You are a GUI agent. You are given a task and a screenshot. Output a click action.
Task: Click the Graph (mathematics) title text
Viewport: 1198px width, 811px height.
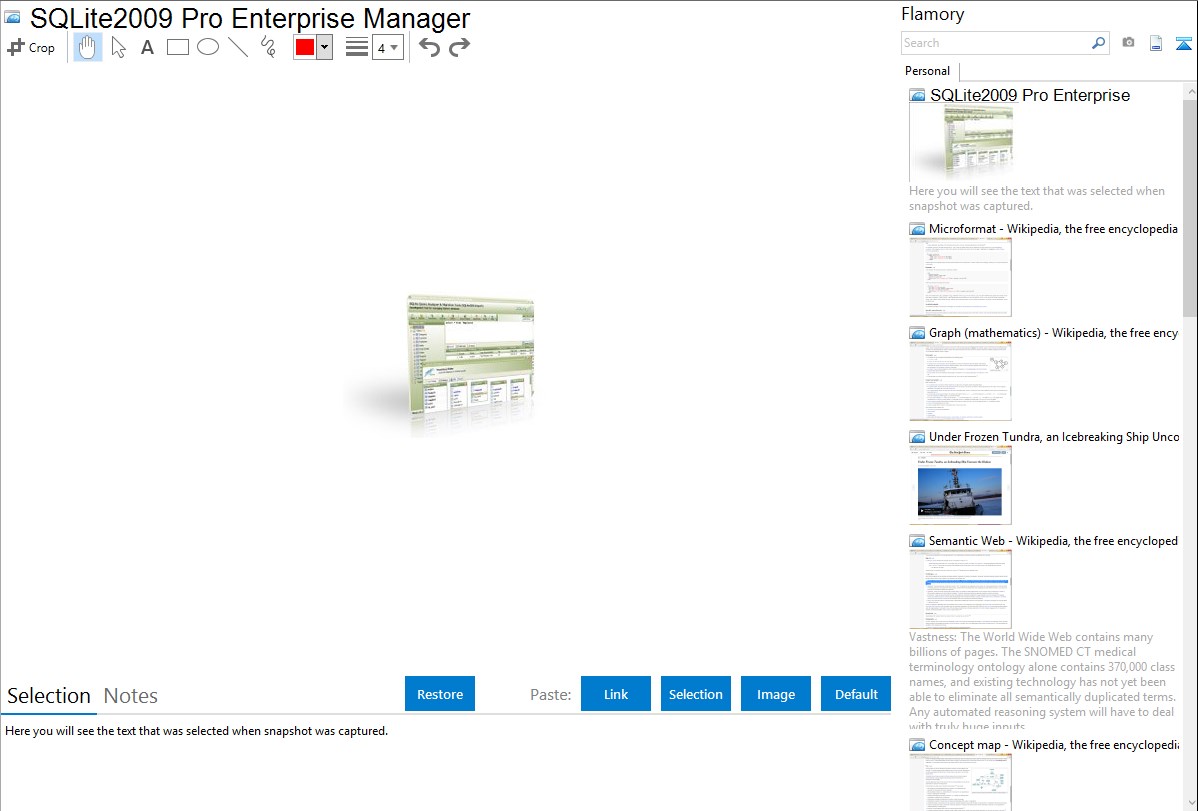point(1054,333)
